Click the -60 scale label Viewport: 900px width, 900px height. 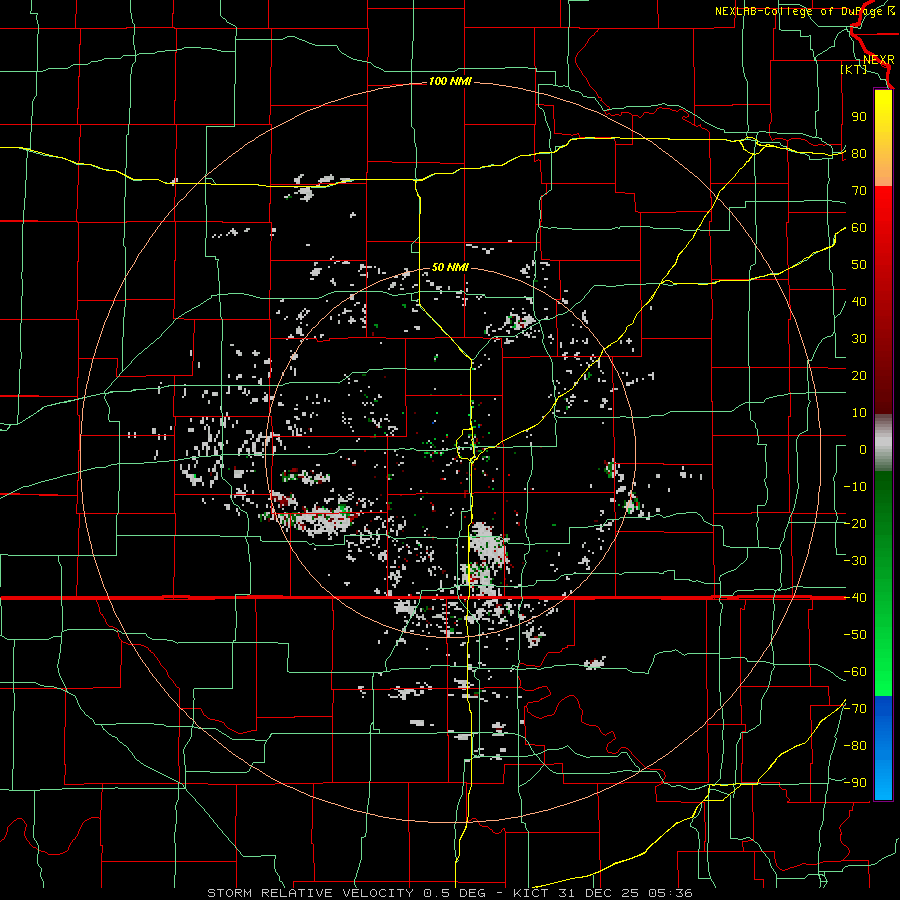click(855, 672)
